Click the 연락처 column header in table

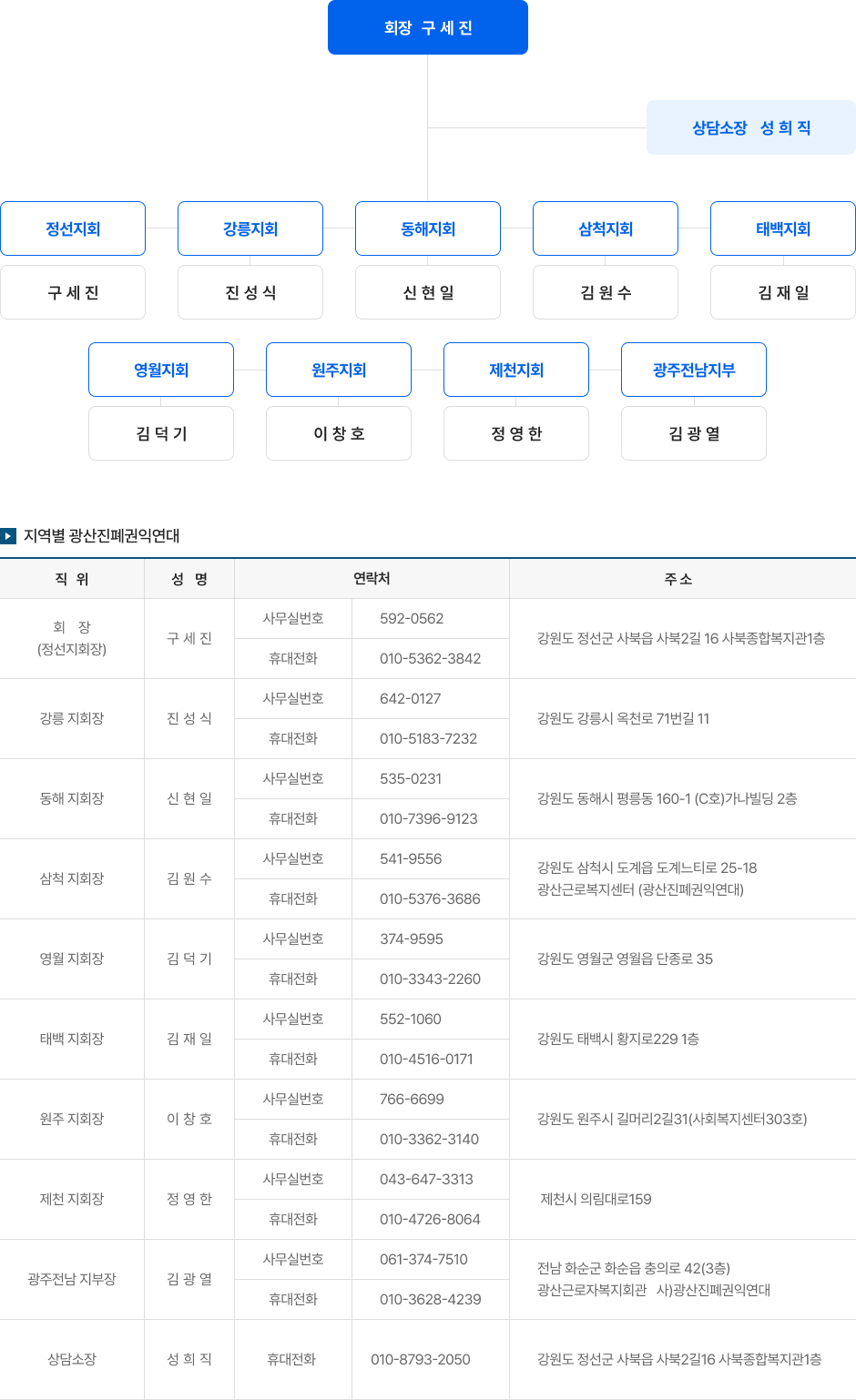tap(372, 579)
